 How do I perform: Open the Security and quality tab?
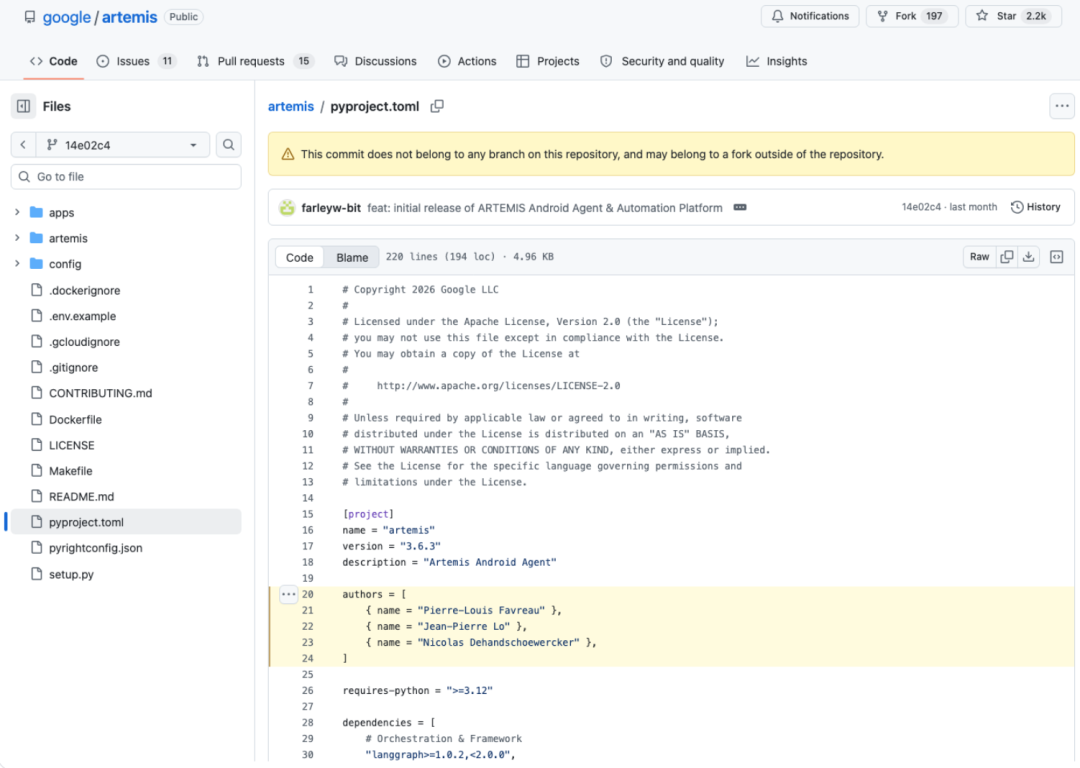(x=662, y=61)
